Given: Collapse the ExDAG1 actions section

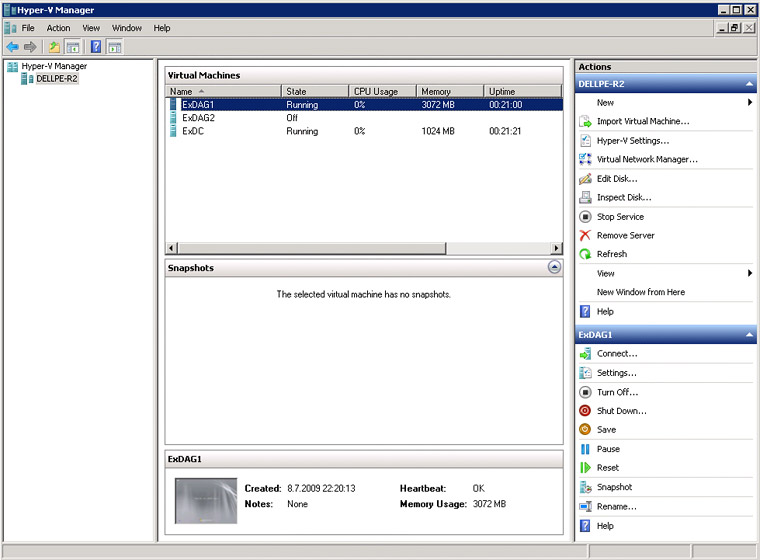Looking at the screenshot, I should pos(749,335).
